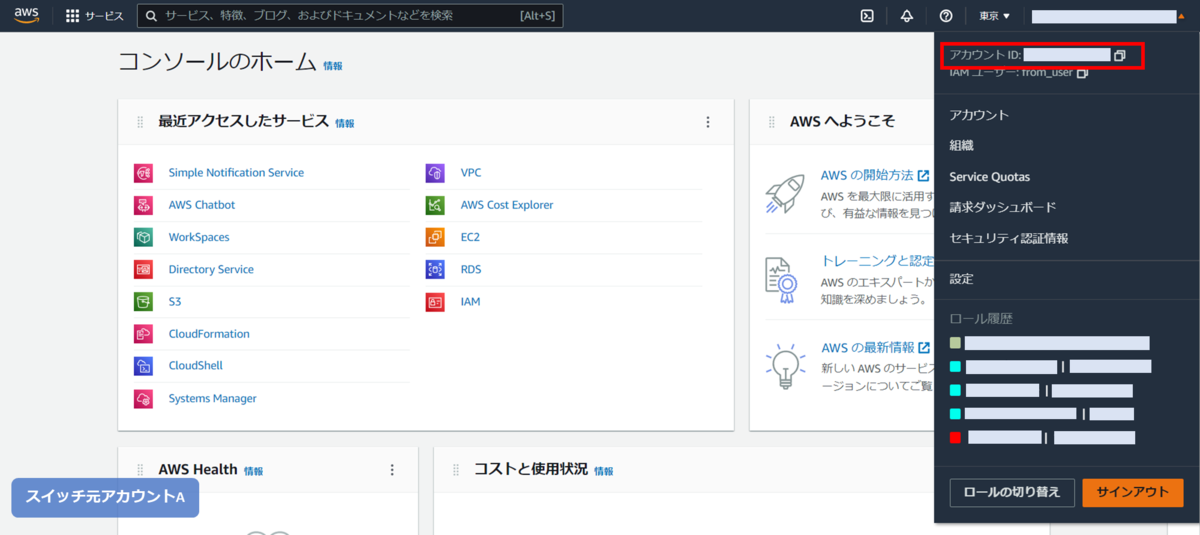Viewport: 1200px width, 535px height.
Task: Click the AWS logo home icon
Action: click(26, 15)
